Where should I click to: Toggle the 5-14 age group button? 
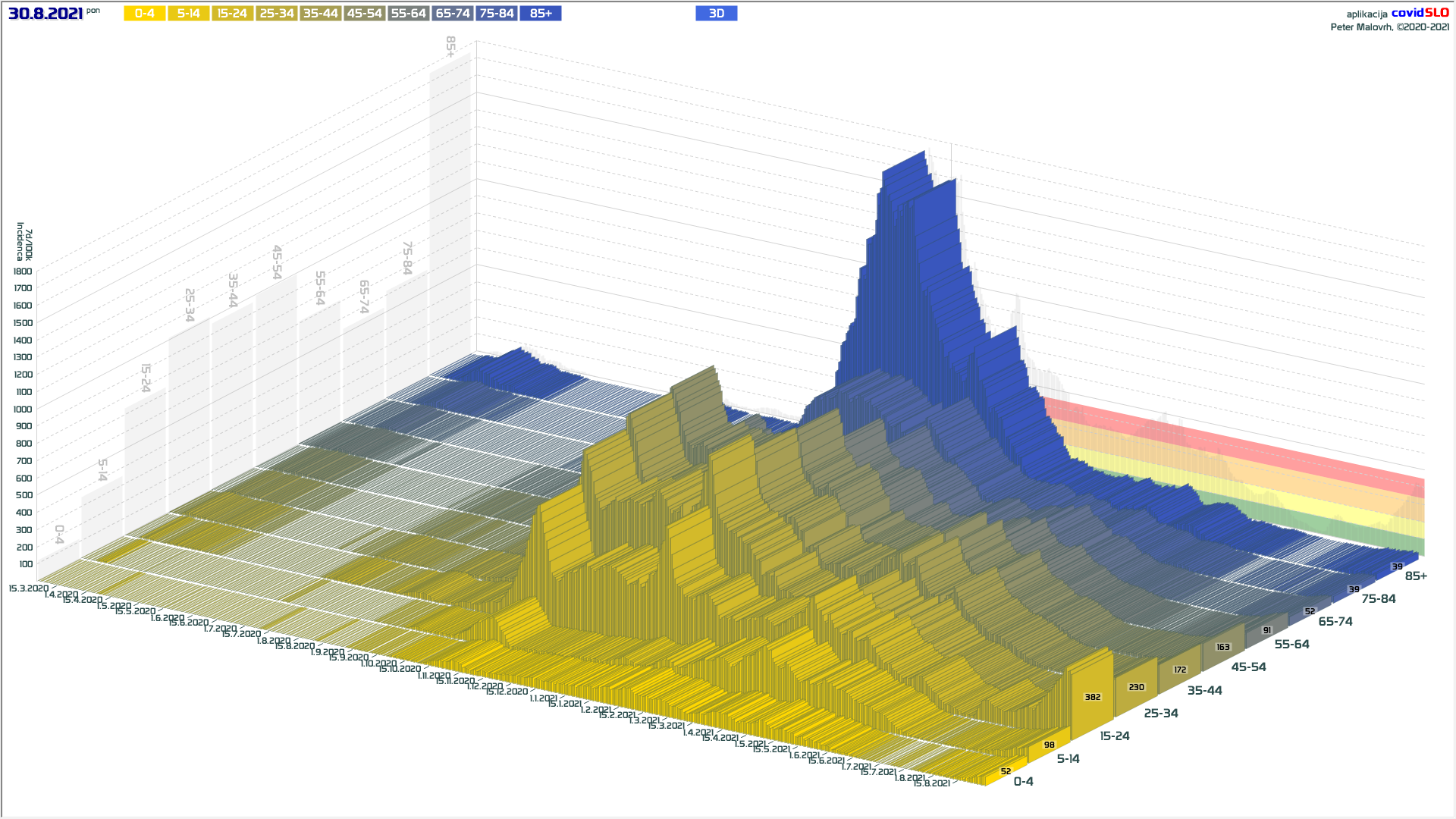point(188,14)
